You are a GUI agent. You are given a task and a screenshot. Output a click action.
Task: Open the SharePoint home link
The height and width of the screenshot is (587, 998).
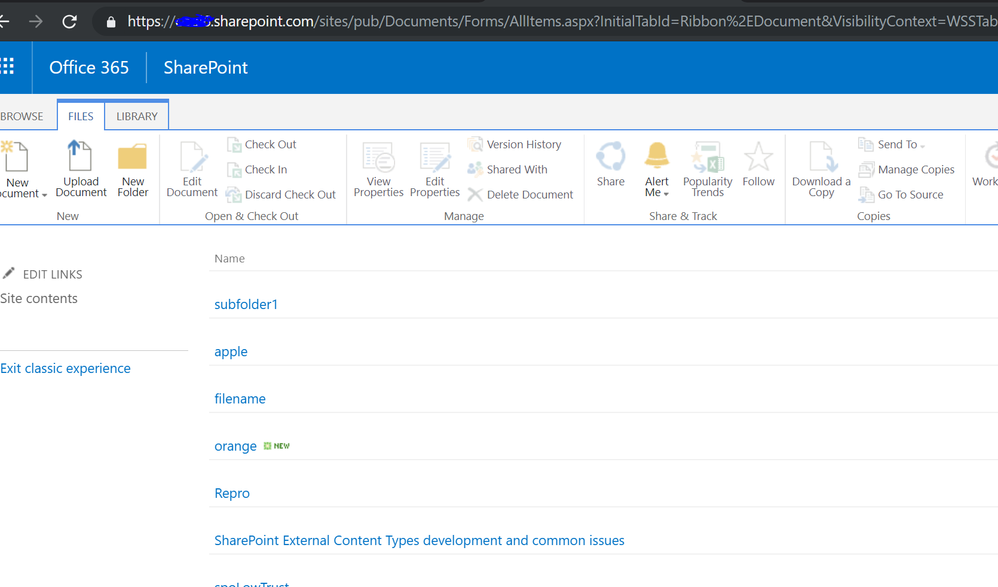click(206, 67)
